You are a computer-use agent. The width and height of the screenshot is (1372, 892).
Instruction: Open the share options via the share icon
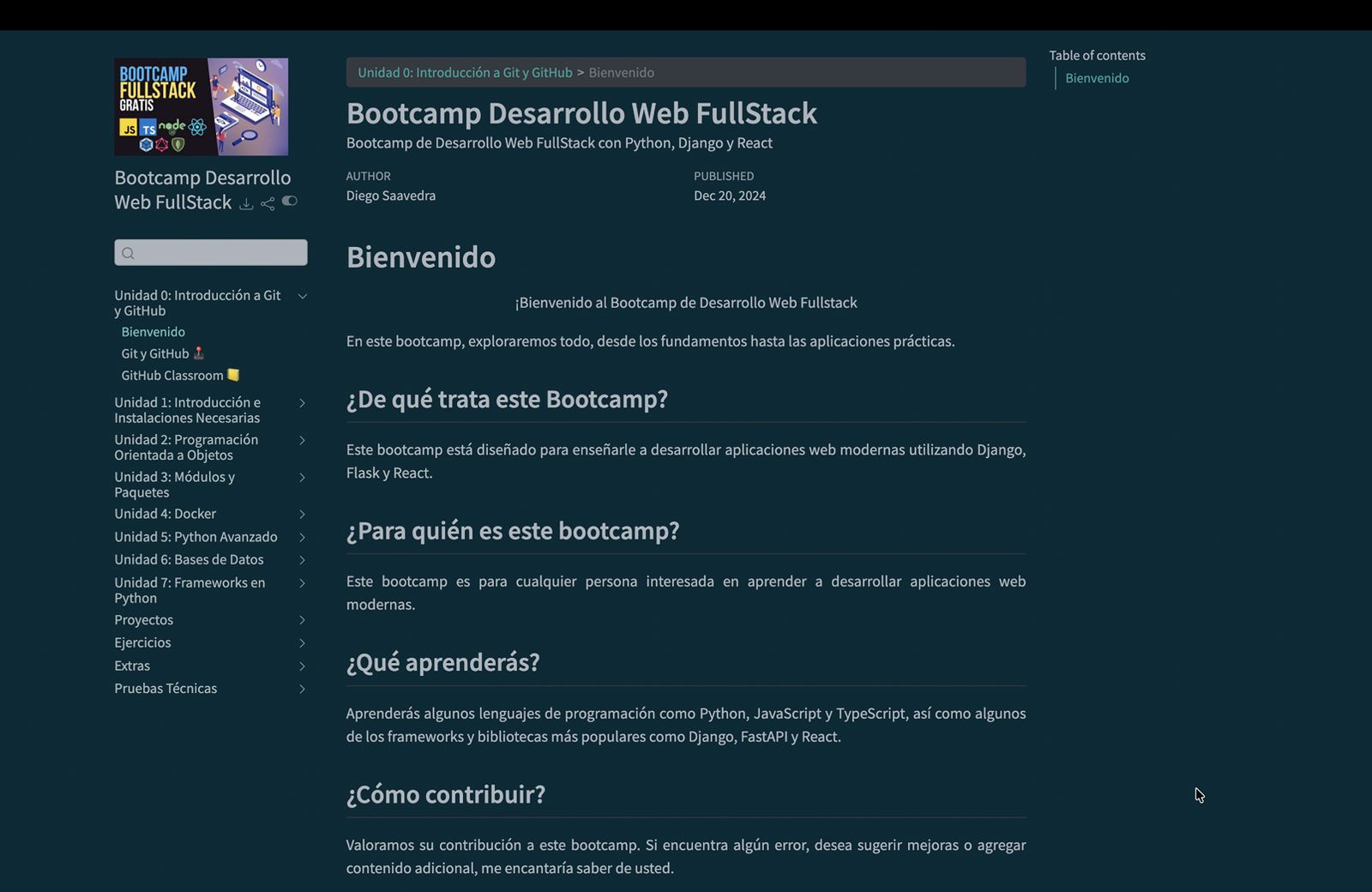(268, 203)
